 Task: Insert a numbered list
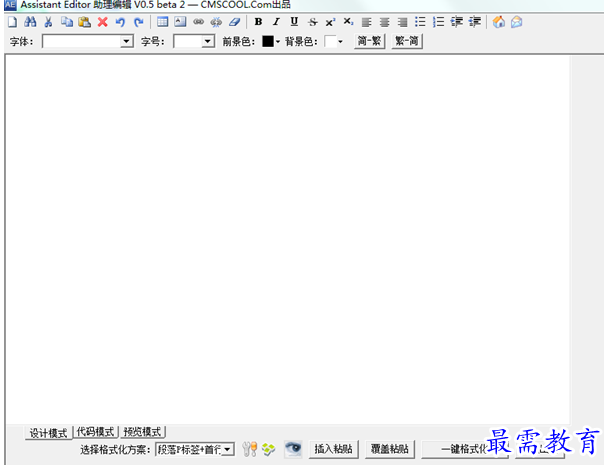tap(439, 22)
